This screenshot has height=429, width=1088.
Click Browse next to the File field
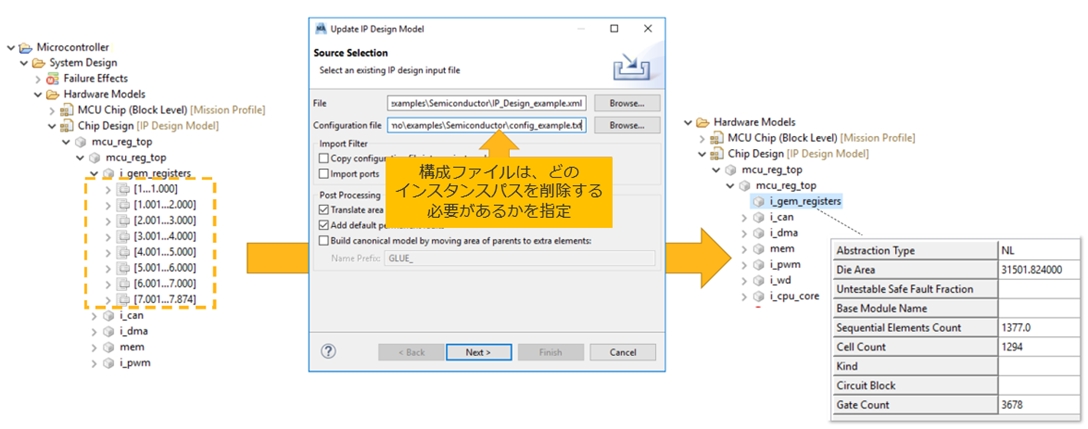(627, 103)
